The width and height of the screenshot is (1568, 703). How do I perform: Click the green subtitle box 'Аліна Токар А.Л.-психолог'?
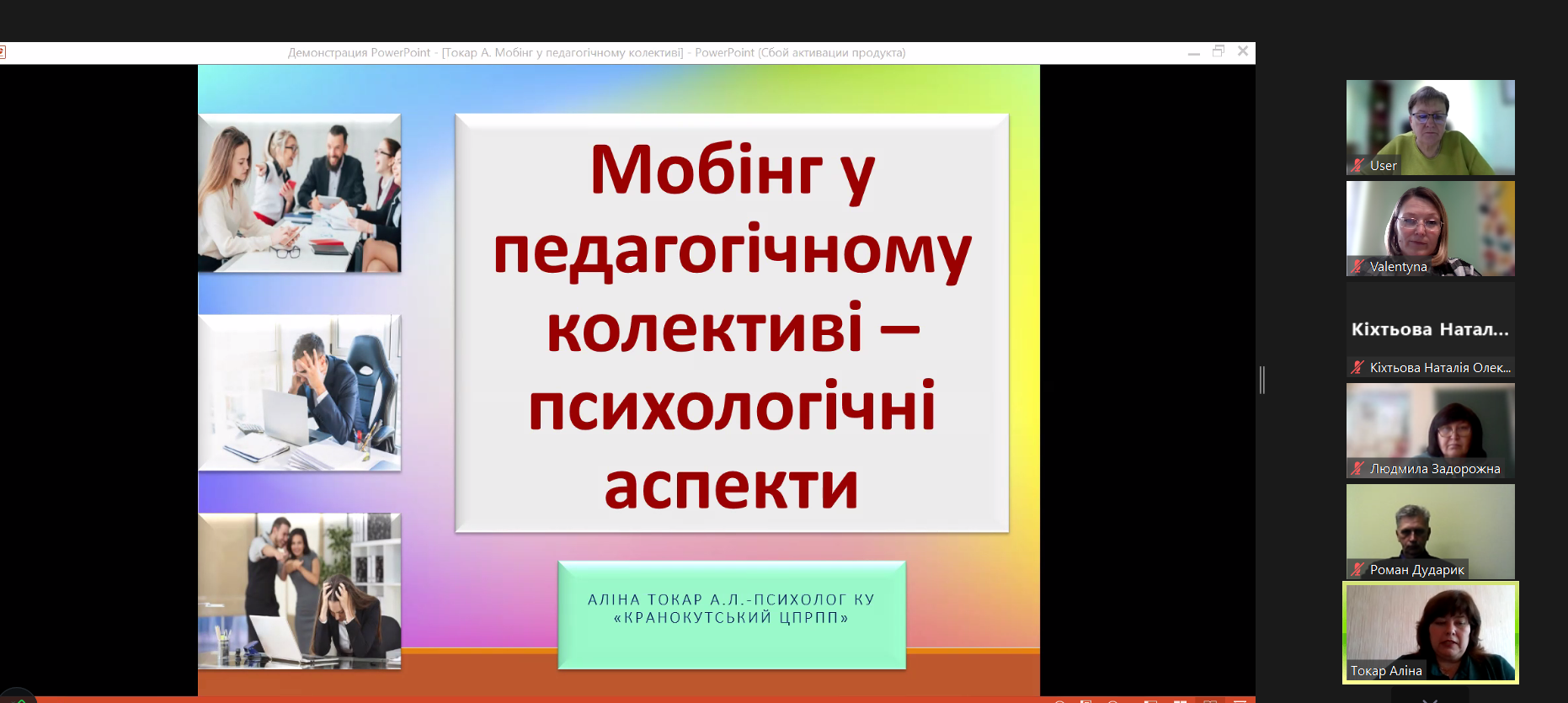click(732, 615)
